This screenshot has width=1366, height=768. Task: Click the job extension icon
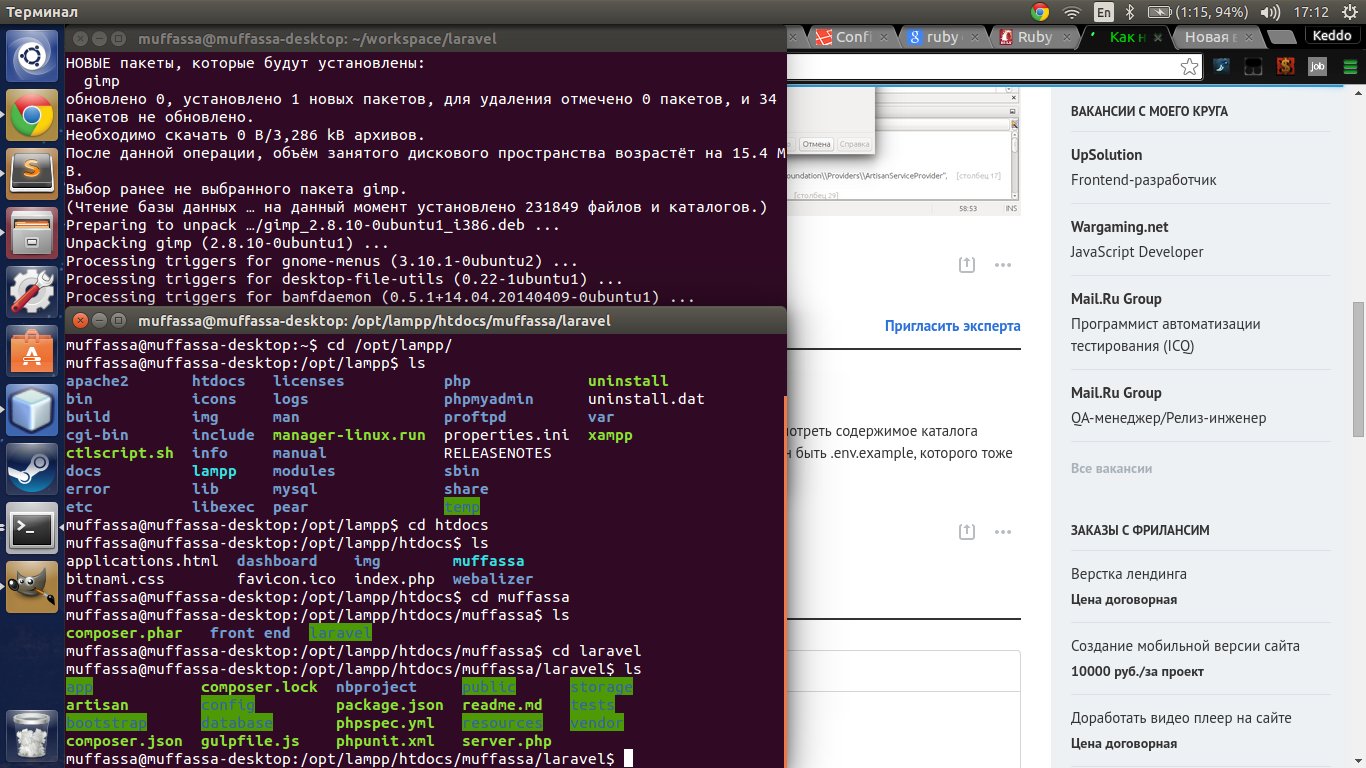point(1317,67)
